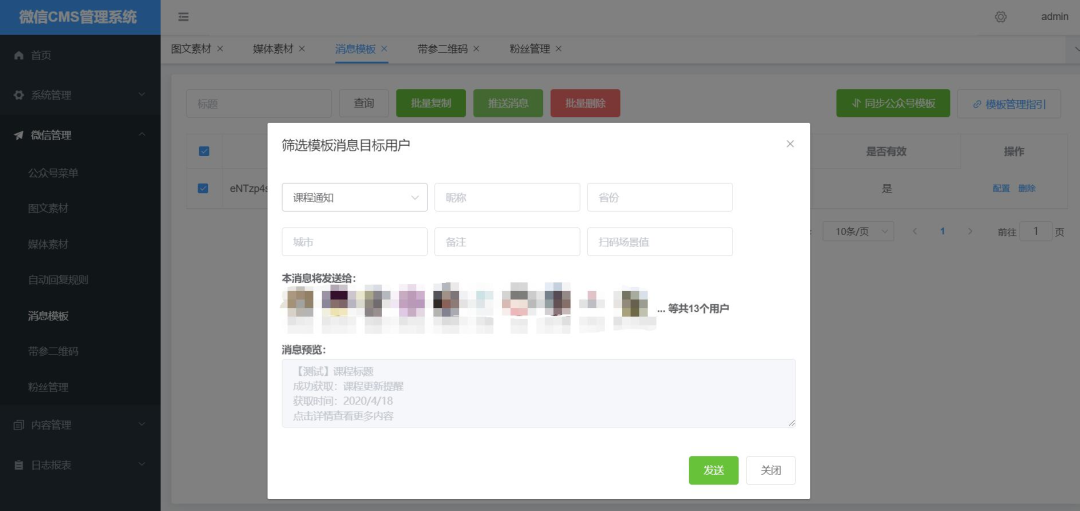Open the 模板管理指引 link
This screenshot has height=511, width=1080.
[1009, 104]
